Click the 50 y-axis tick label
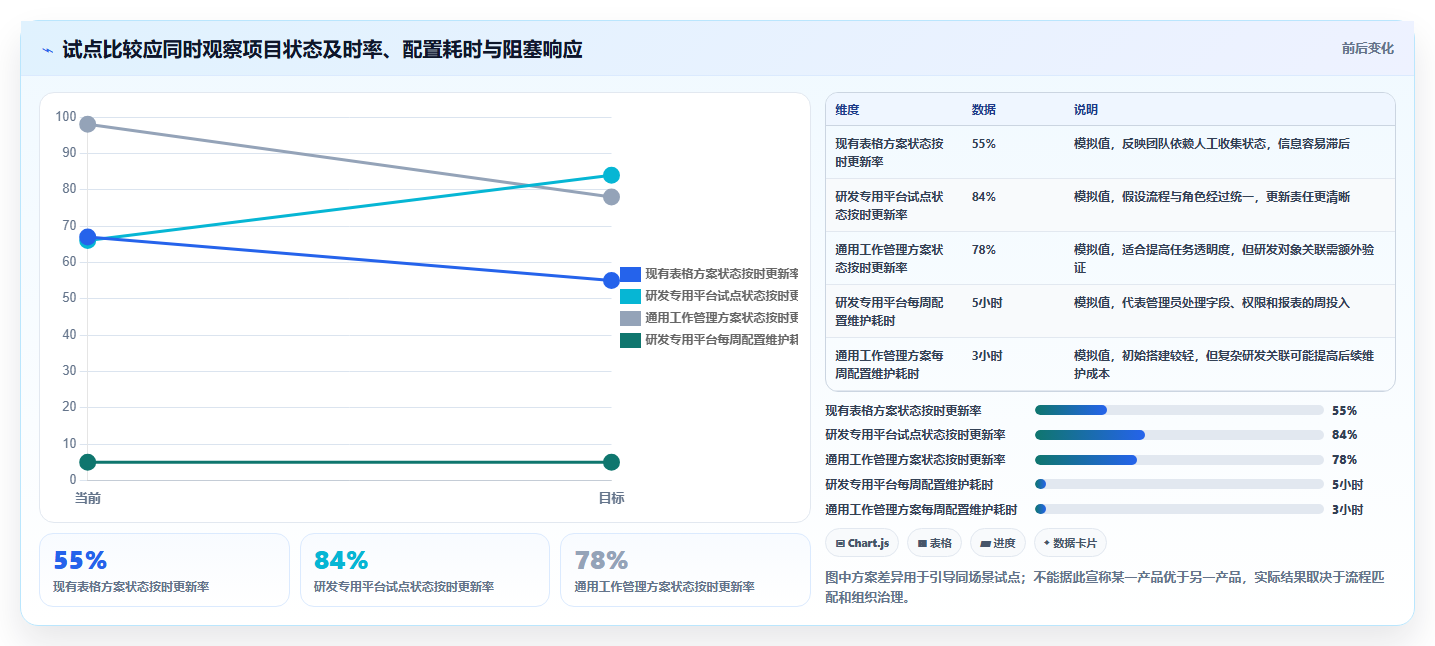The height and width of the screenshot is (646, 1435). click(x=68, y=298)
